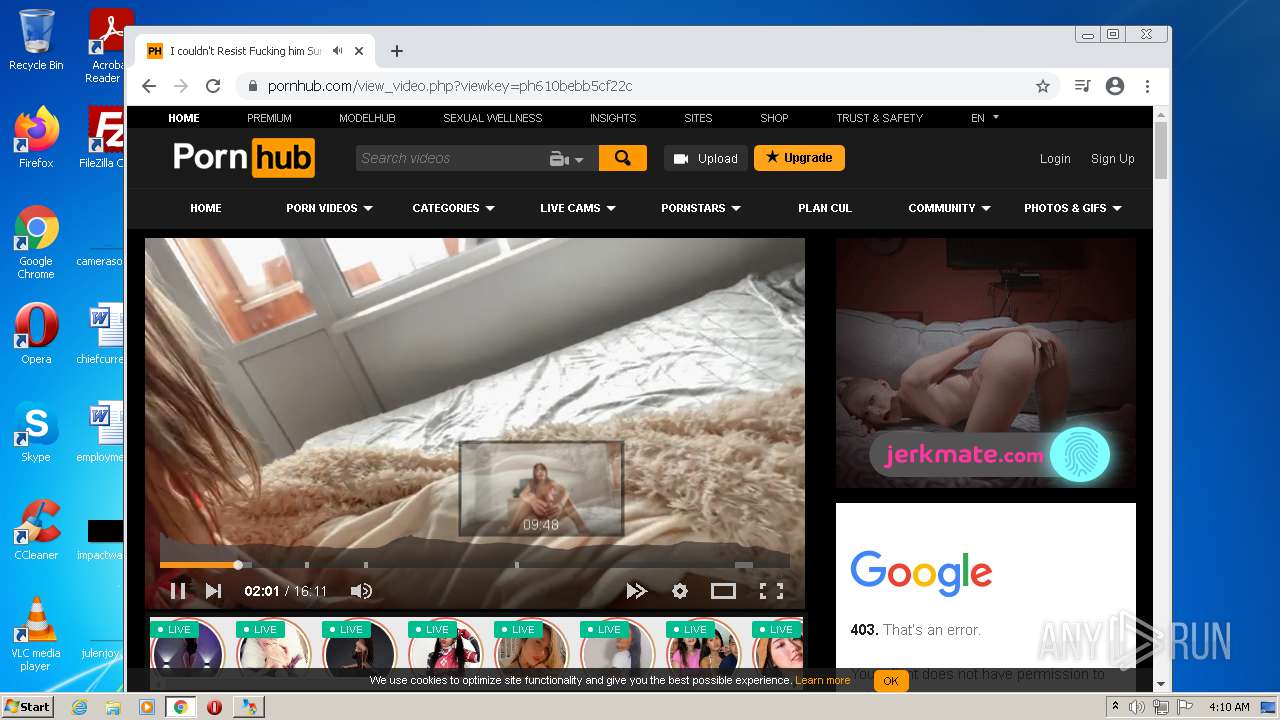Screen dimensions: 1280x720
Task: Skip to the next video
Action: pos(213,591)
